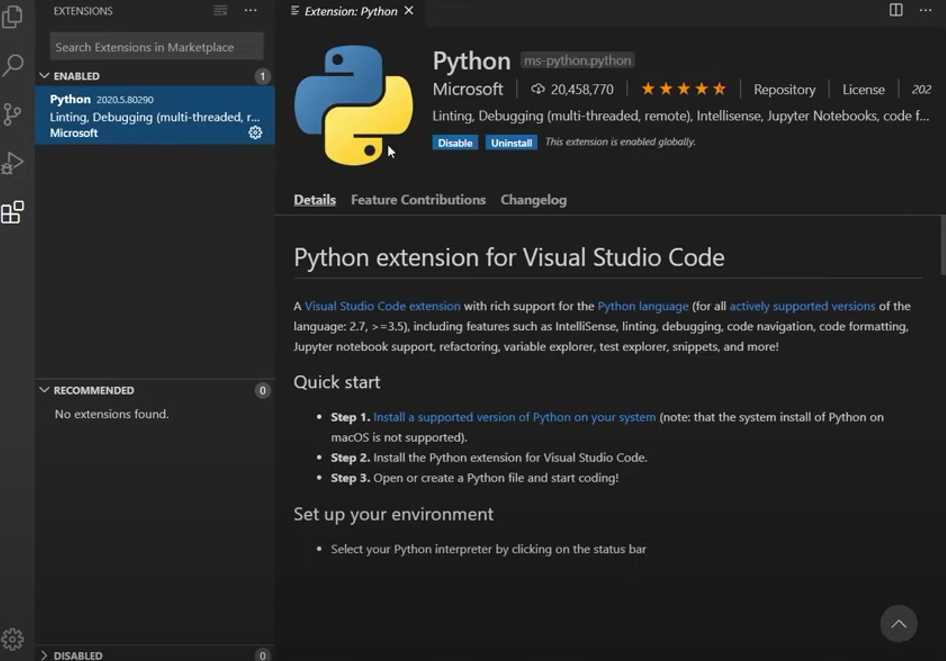Open the Extensions view icon
Viewport: 946px width, 661px height.
point(12,212)
